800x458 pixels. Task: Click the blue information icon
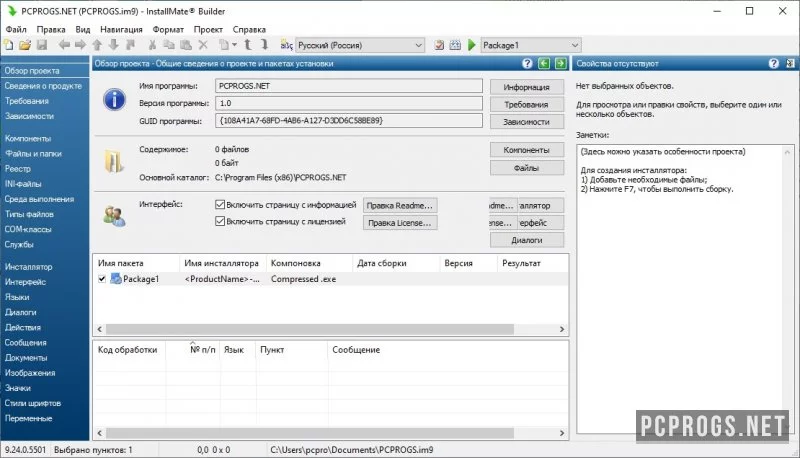click(x=114, y=99)
